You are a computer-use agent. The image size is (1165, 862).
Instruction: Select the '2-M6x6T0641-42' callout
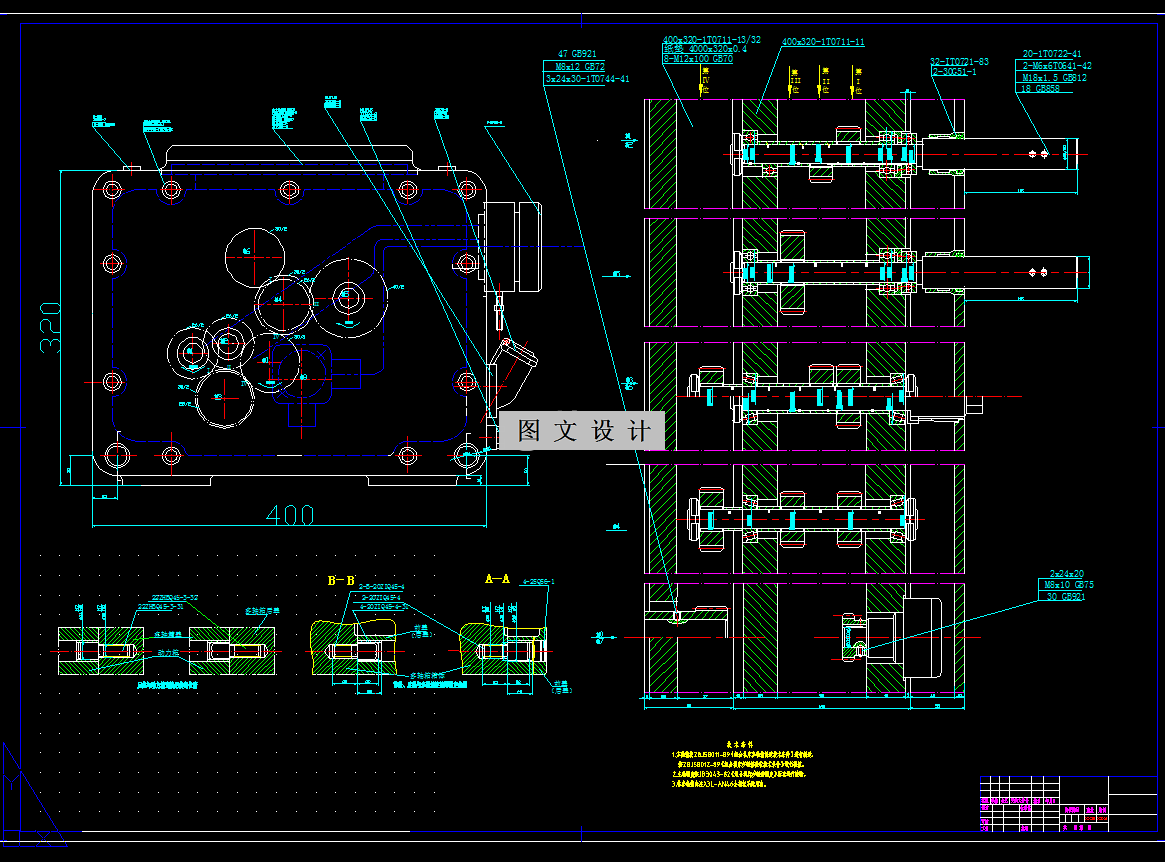1057,65
